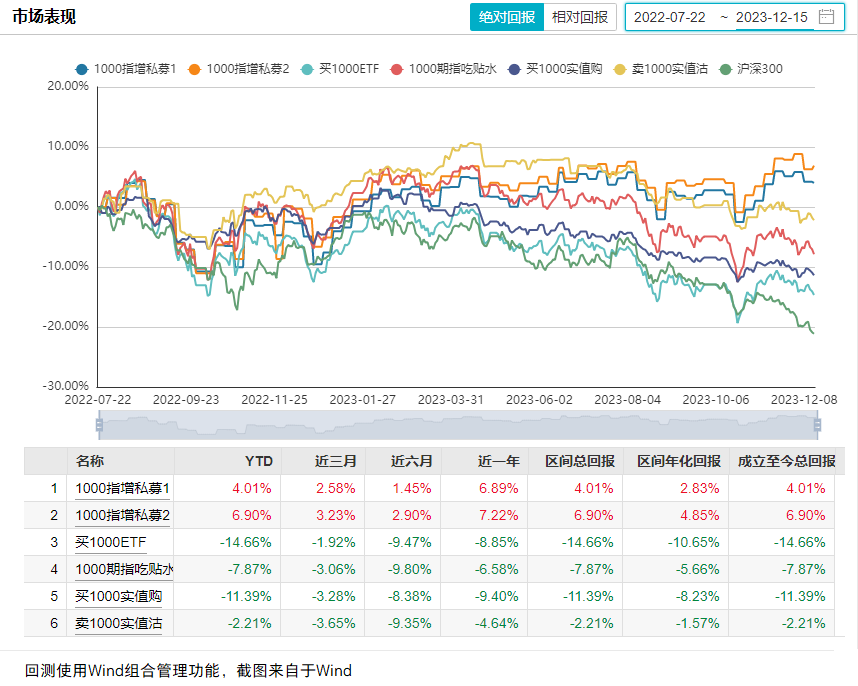Click the teal legend dot for 买1000ETF

coord(307,69)
